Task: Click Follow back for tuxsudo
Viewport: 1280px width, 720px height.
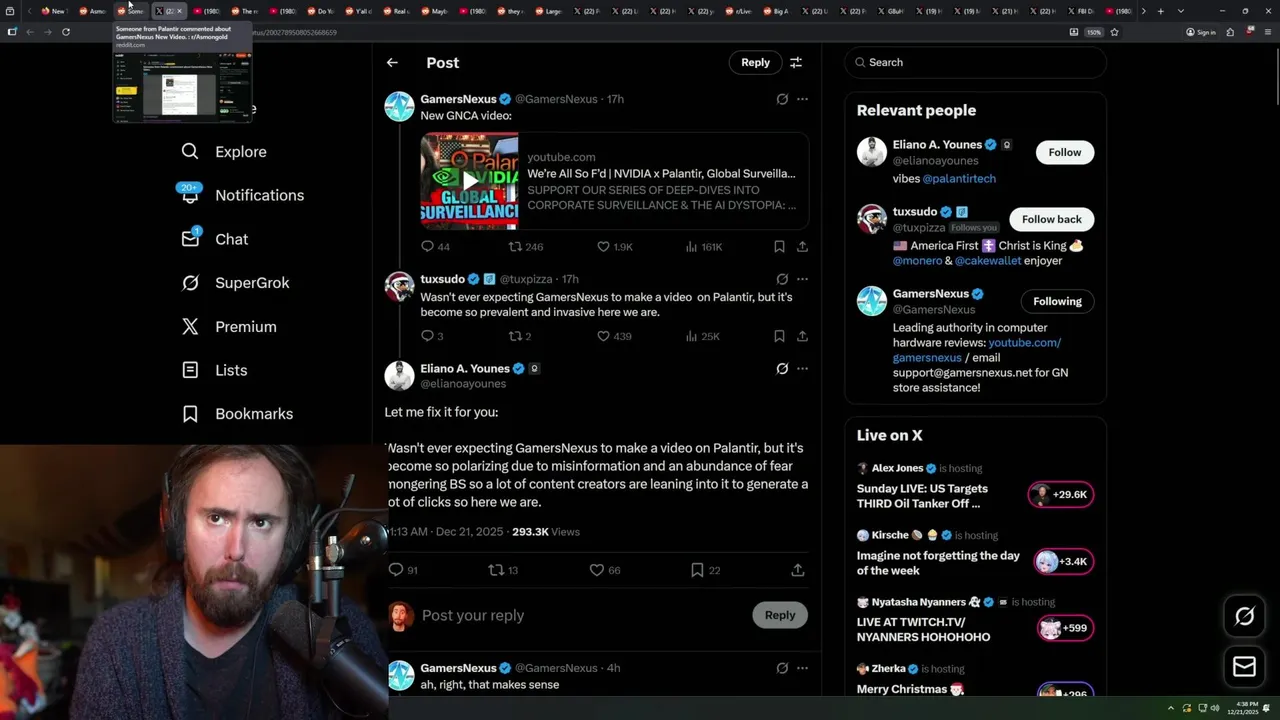Action: tap(1051, 219)
